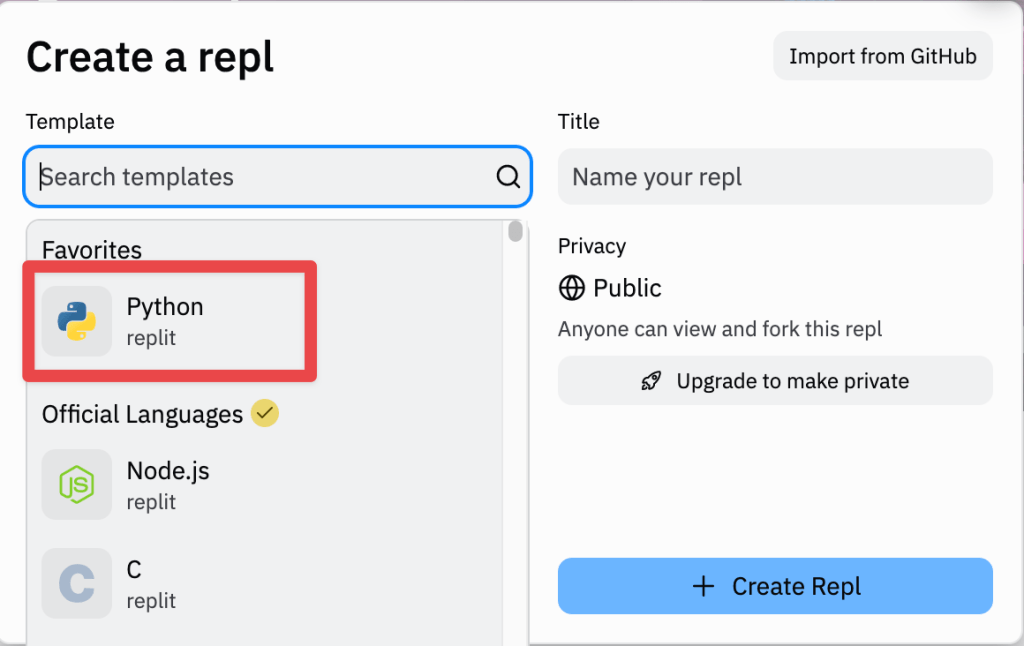Click the Favorites section heading
This screenshot has height=646, width=1024.
92,250
